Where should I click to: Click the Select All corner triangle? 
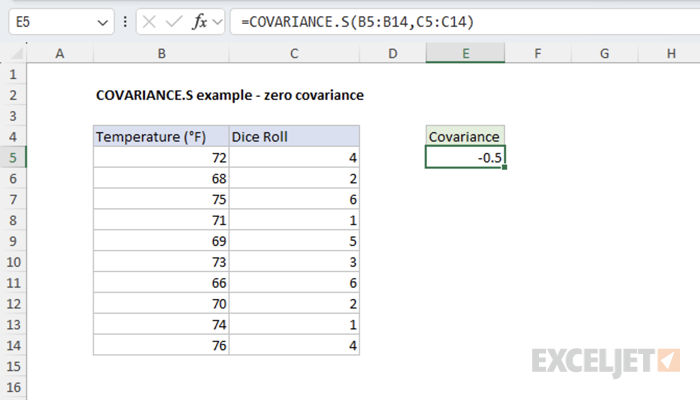[17, 54]
